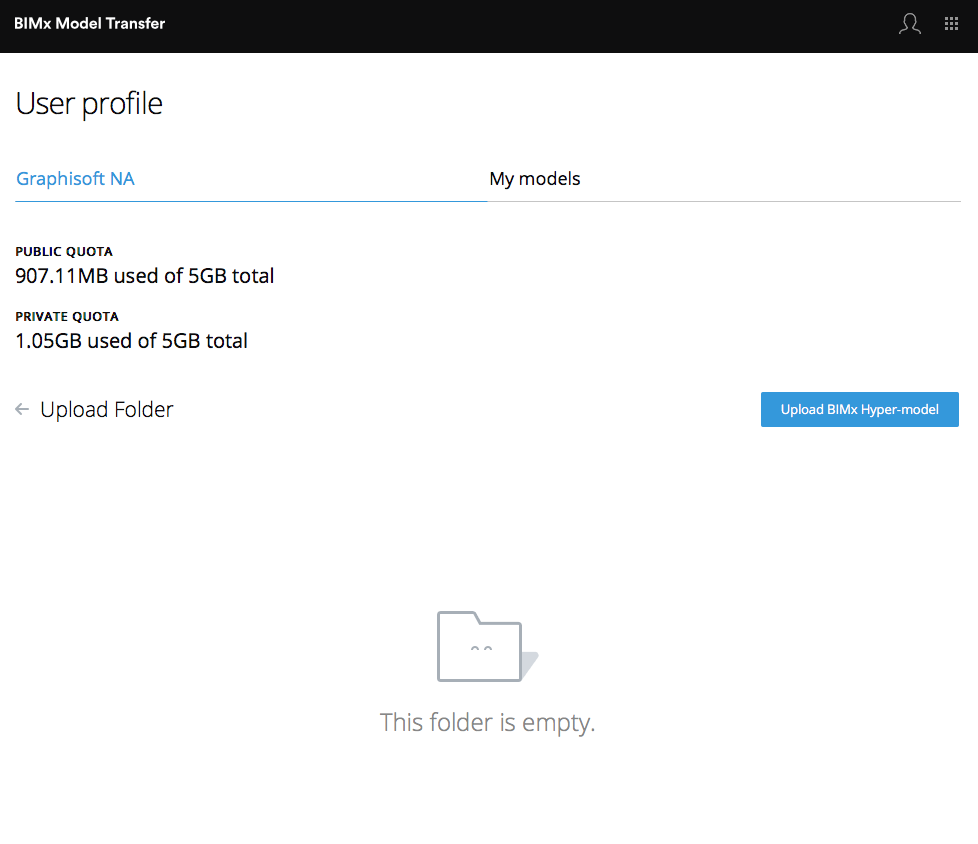Click the back arrow beside Upload Folder
The image size is (978, 844).
click(x=22, y=409)
